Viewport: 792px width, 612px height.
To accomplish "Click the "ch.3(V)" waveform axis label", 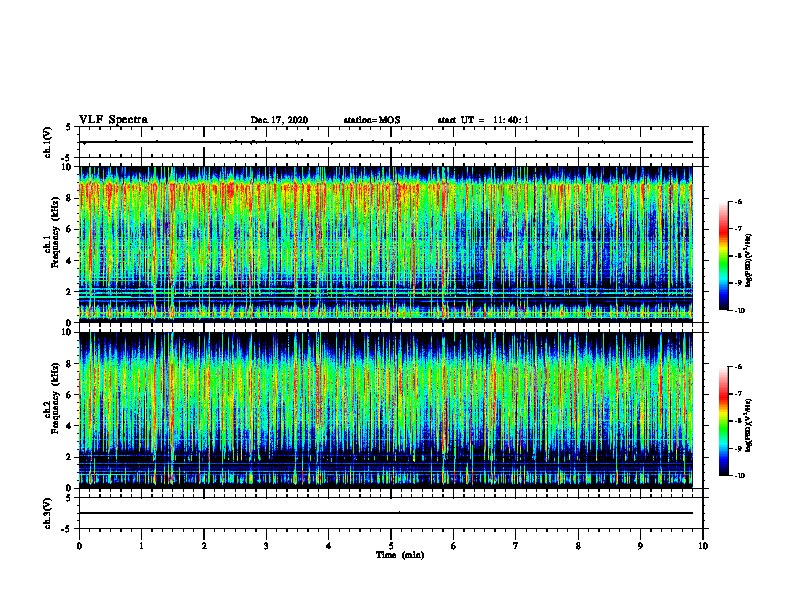I will [x=47, y=513].
